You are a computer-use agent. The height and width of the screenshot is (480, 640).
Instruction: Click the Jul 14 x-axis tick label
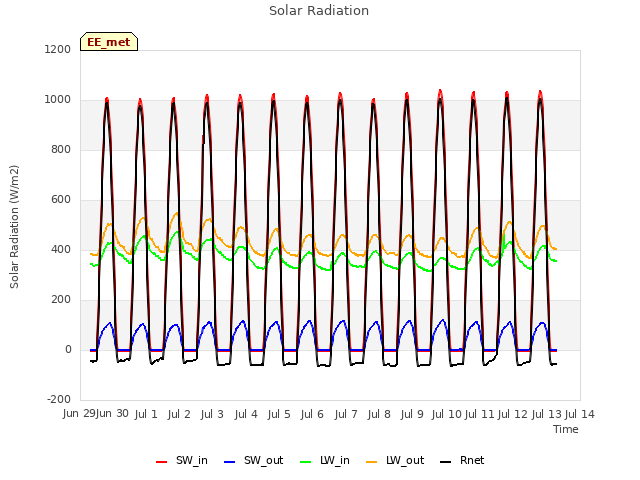(x=580, y=414)
